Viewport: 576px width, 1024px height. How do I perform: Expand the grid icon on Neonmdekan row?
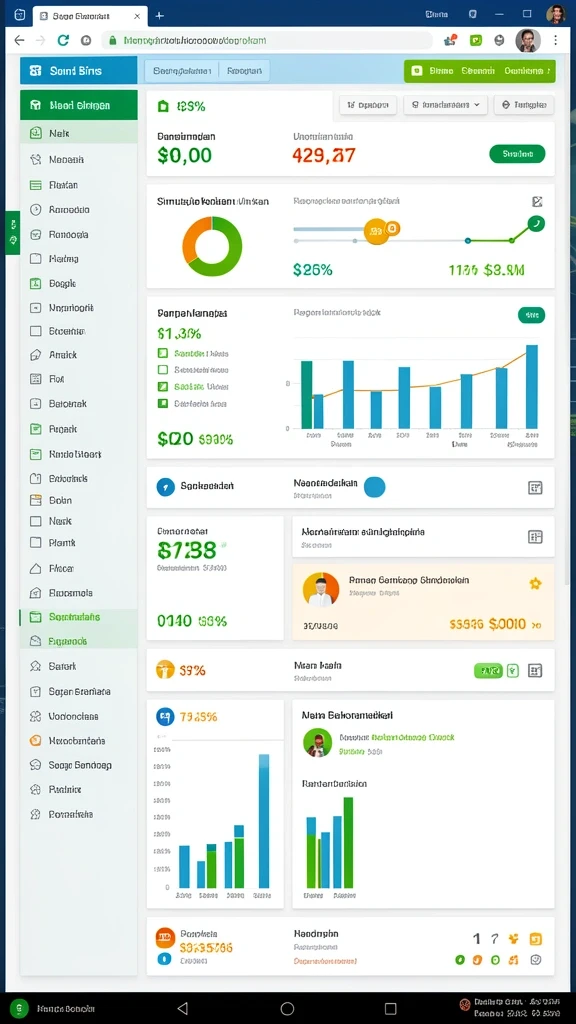(535, 487)
